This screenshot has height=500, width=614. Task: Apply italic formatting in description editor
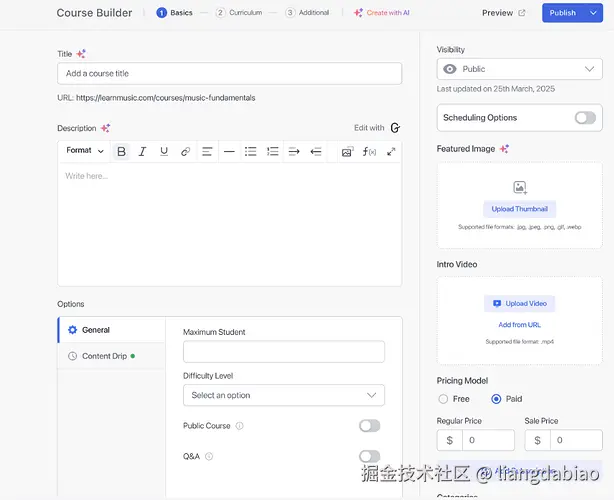143,151
